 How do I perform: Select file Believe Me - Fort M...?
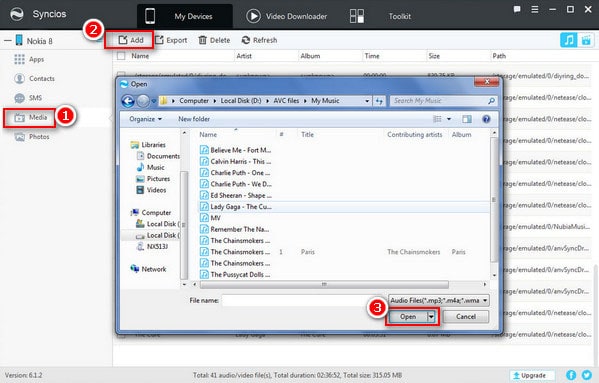236,150
